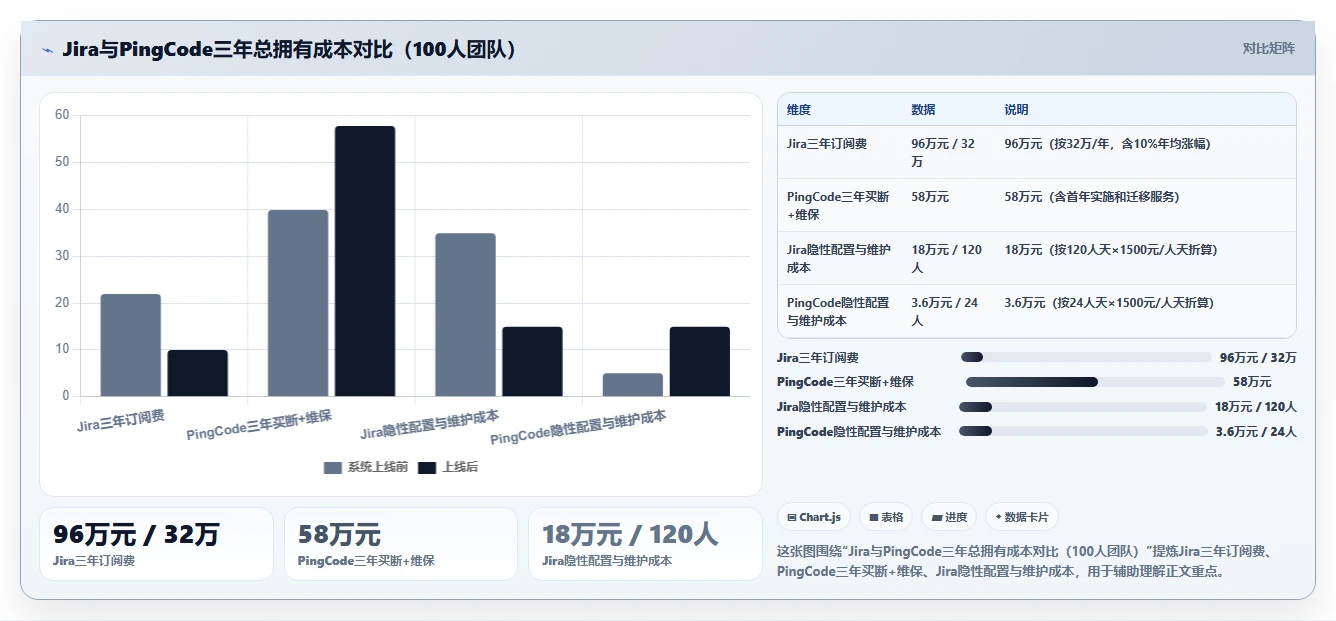Select the 数据卡片 chip
Image resolution: width=1336 pixels, height=621 pixels.
(1021, 517)
